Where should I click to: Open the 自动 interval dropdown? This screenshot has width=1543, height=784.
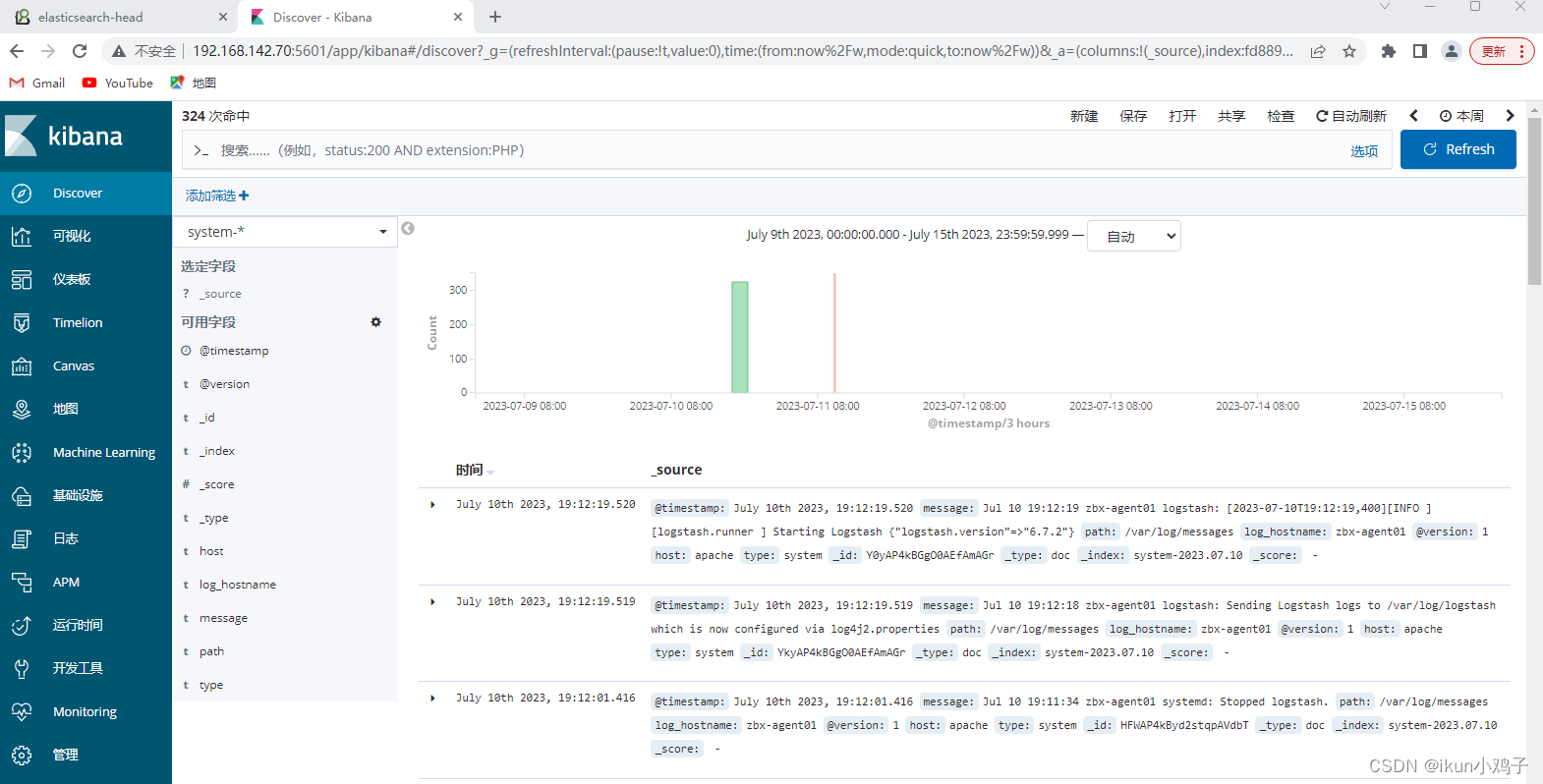coord(1134,236)
